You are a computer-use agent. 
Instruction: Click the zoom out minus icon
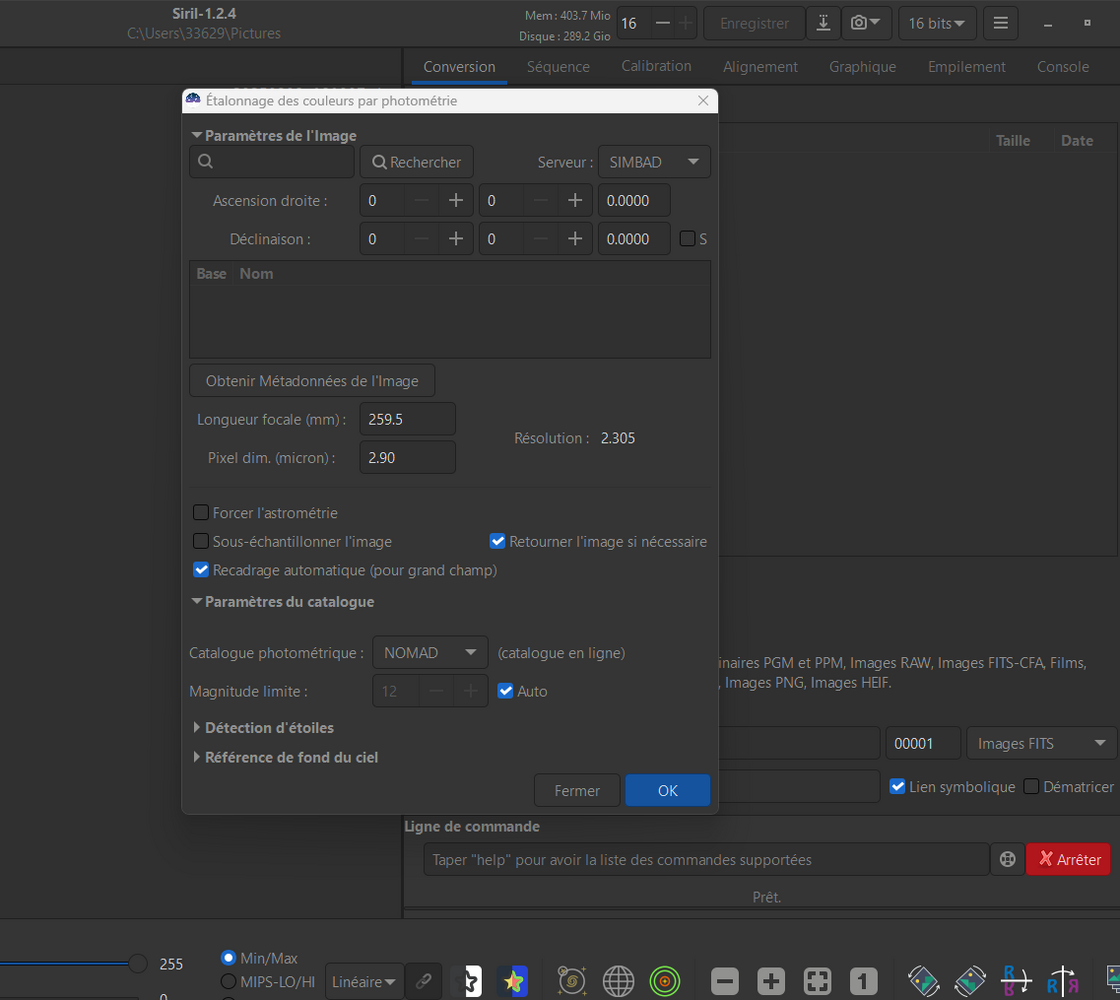726,981
